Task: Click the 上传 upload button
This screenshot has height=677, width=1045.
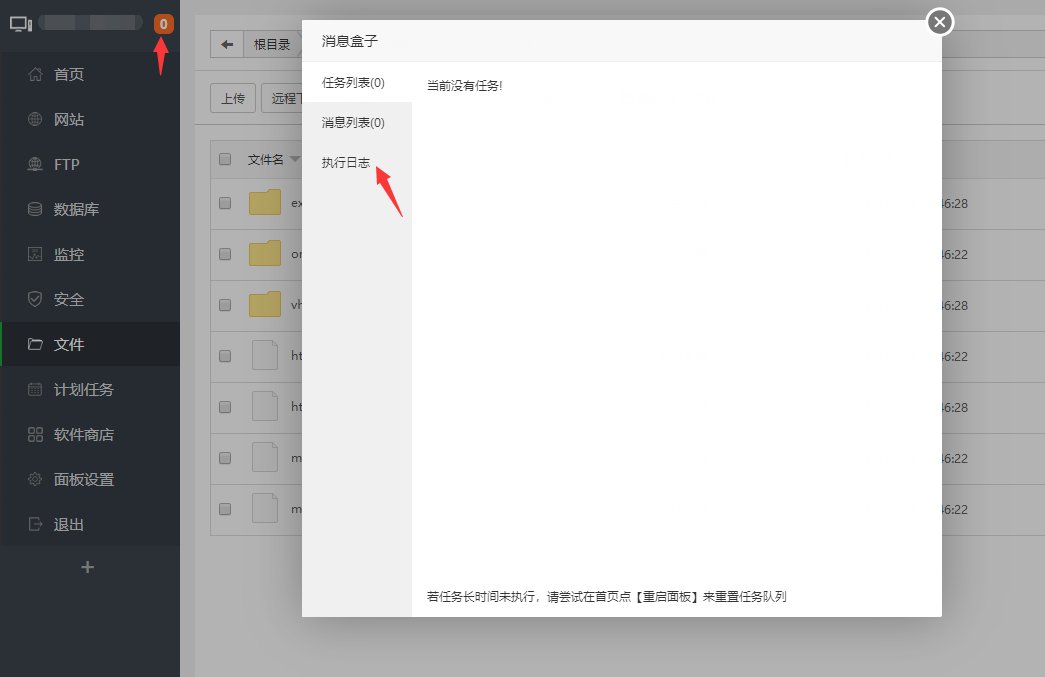Action: [x=232, y=98]
